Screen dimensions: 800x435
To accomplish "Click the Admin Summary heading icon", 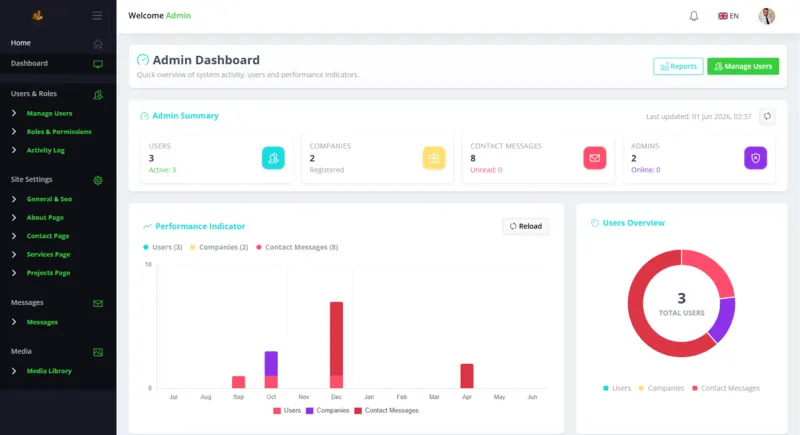I will tap(144, 116).
